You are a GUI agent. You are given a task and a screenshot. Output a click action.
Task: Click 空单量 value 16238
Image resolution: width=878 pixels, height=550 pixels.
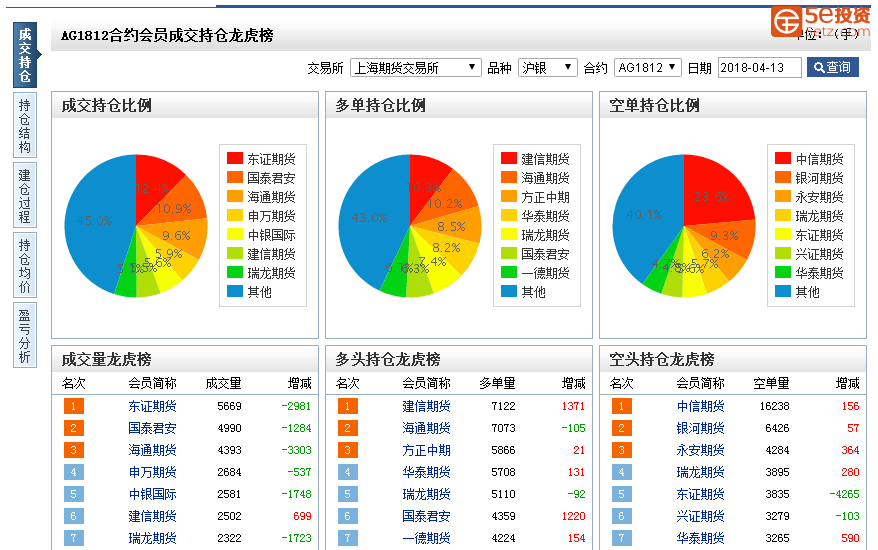774,406
